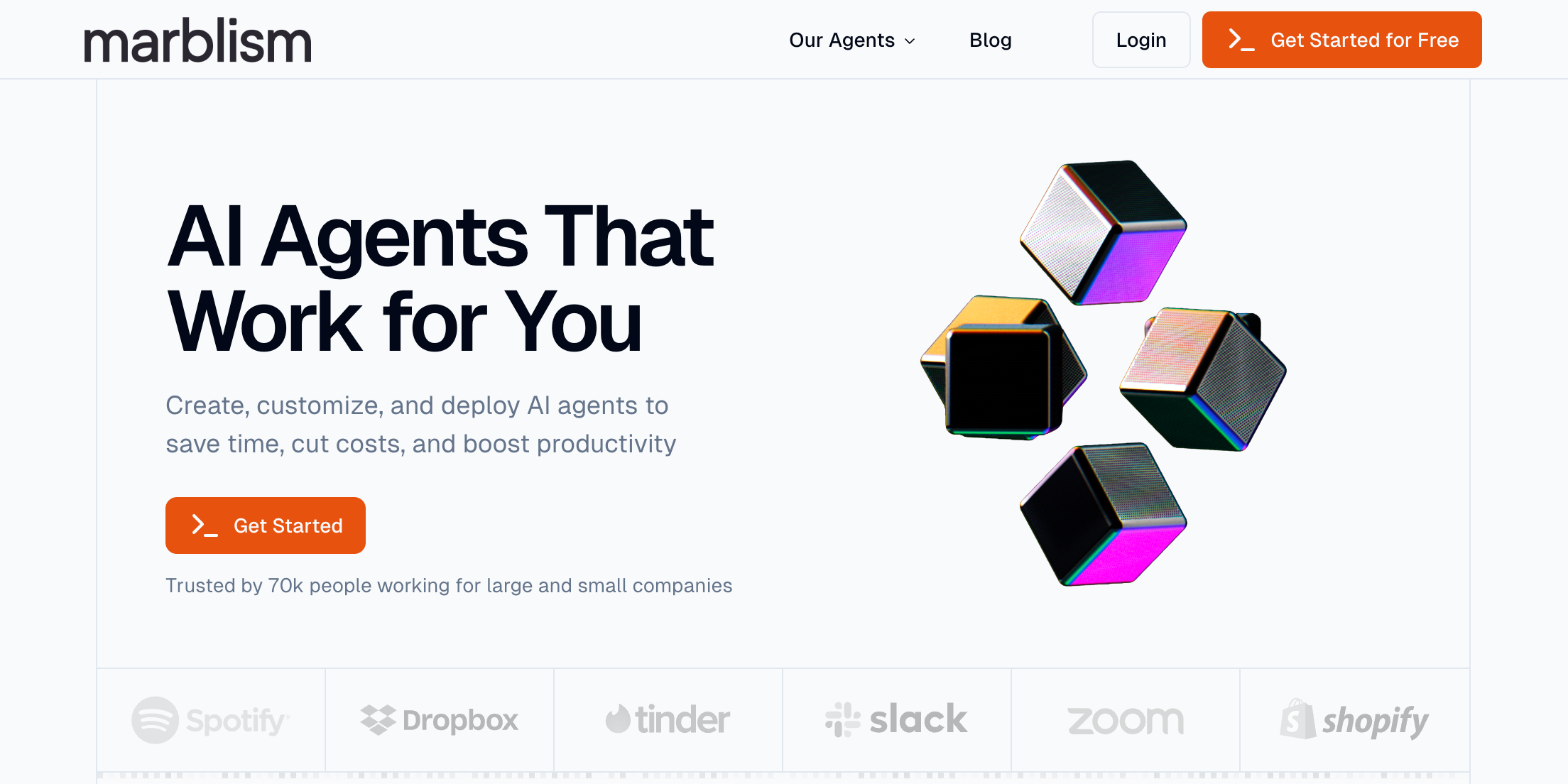Viewport: 1568px width, 784px height.
Task: Click the Marblism logo icon
Action: 196,40
